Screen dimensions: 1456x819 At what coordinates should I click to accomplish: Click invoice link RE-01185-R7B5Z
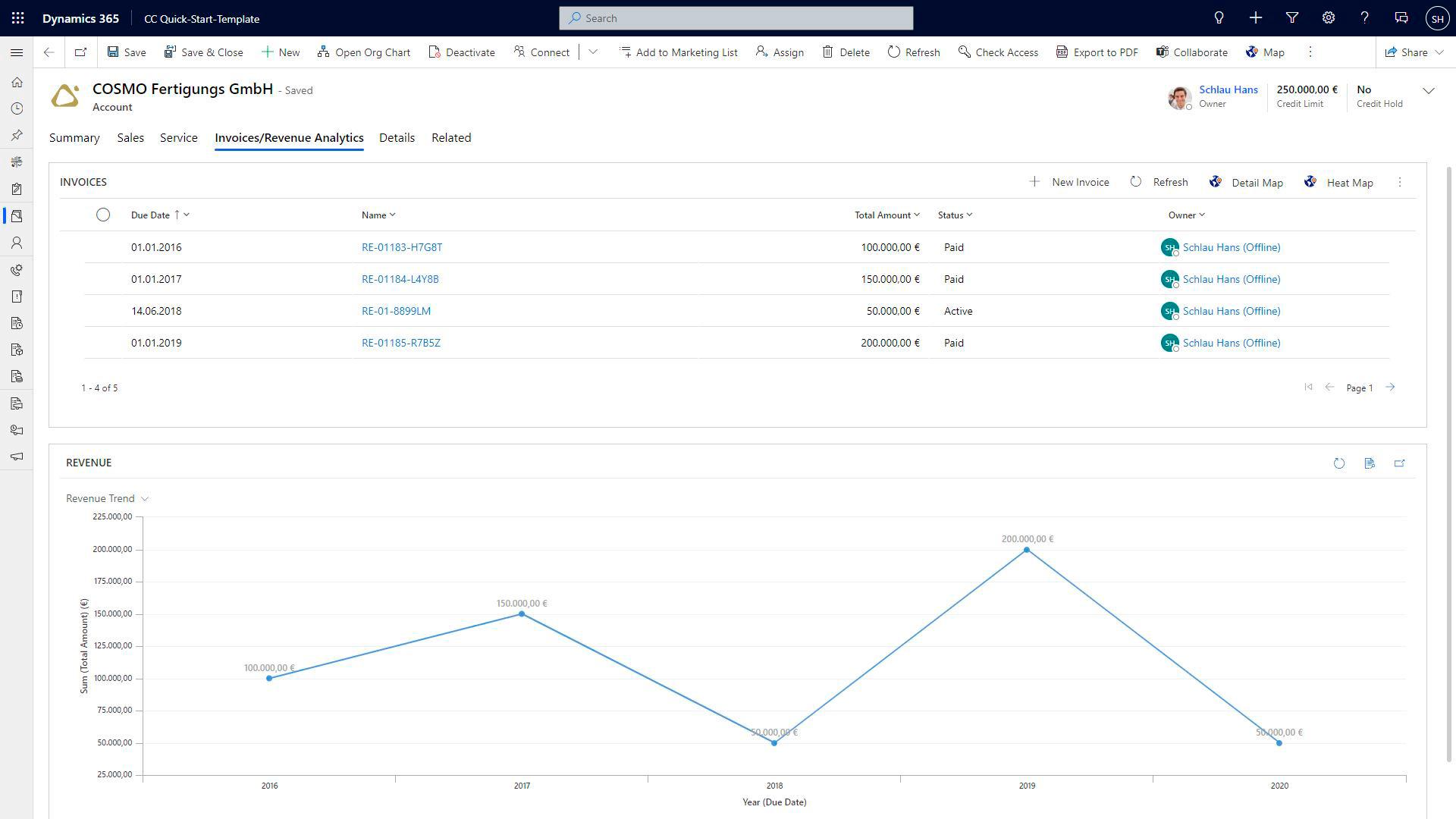(401, 343)
